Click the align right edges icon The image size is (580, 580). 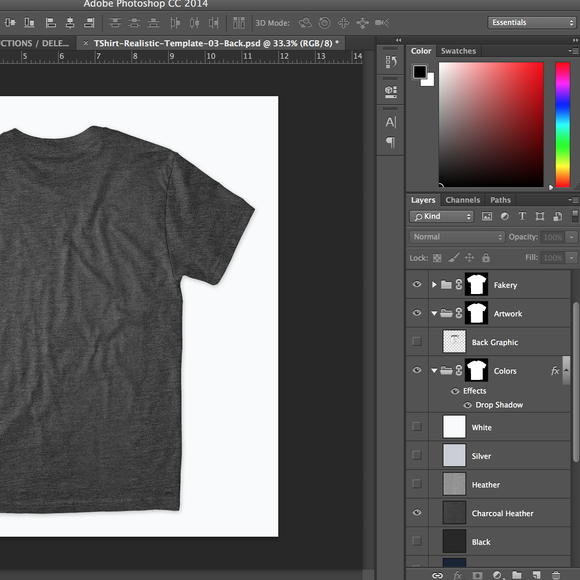coord(89,23)
